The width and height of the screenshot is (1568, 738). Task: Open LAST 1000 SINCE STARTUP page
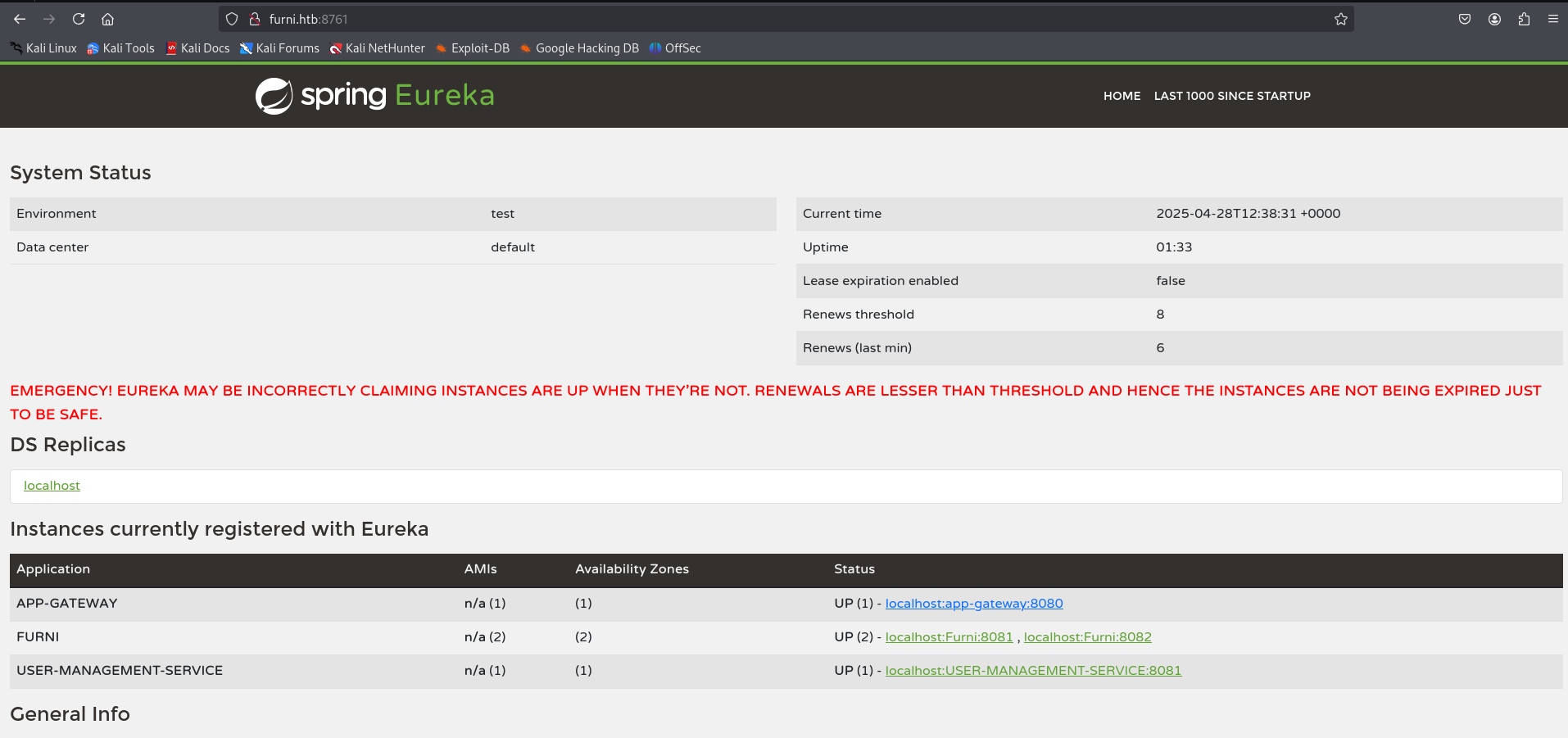[x=1232, y=96]
